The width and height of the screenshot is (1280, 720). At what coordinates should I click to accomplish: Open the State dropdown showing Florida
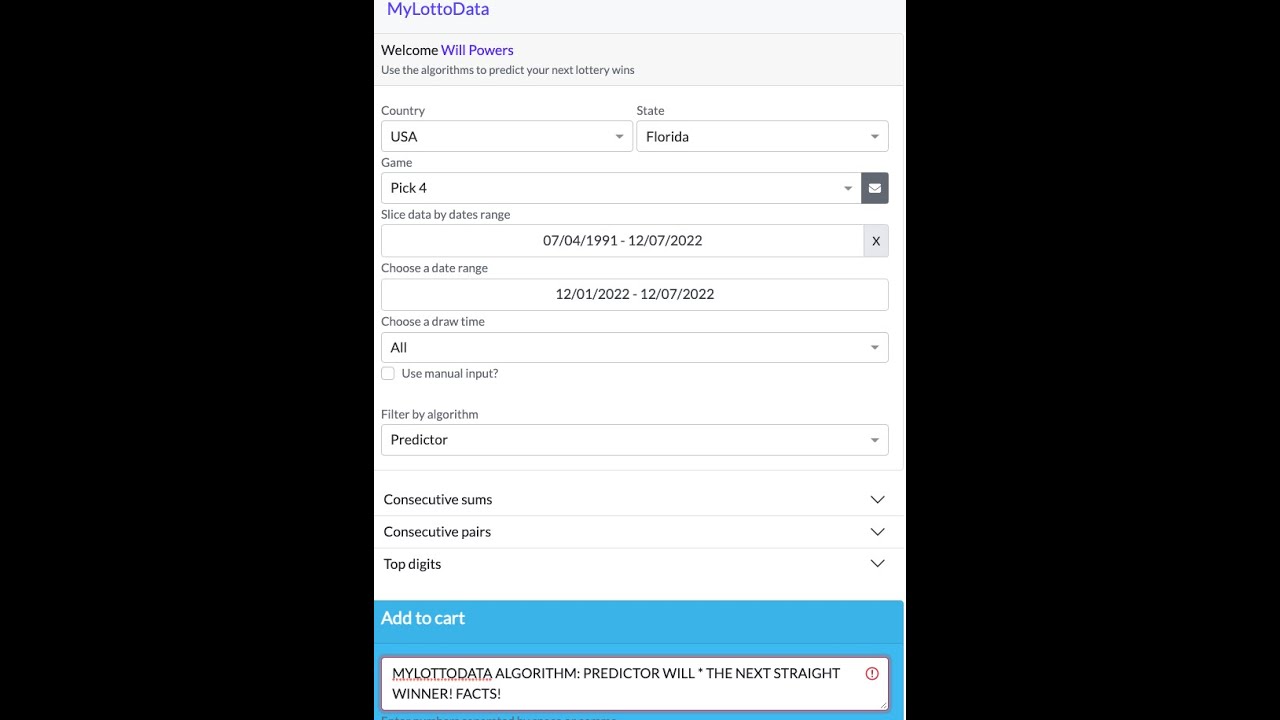pyautogui.click(x=762, y=136)
